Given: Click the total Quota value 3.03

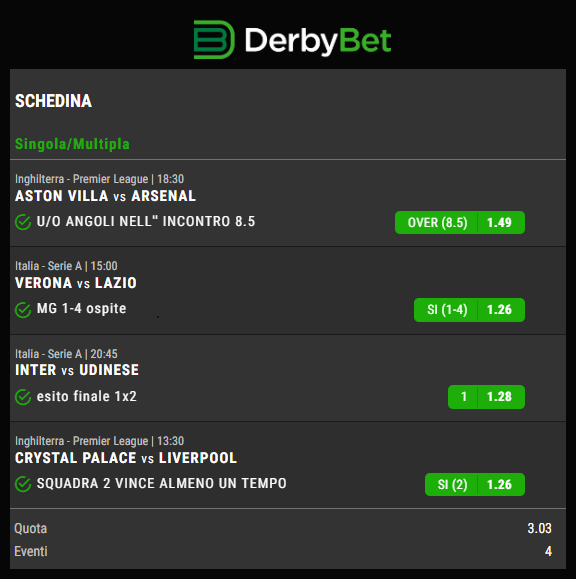Looking at the screenshot, I should coord(539,528).
